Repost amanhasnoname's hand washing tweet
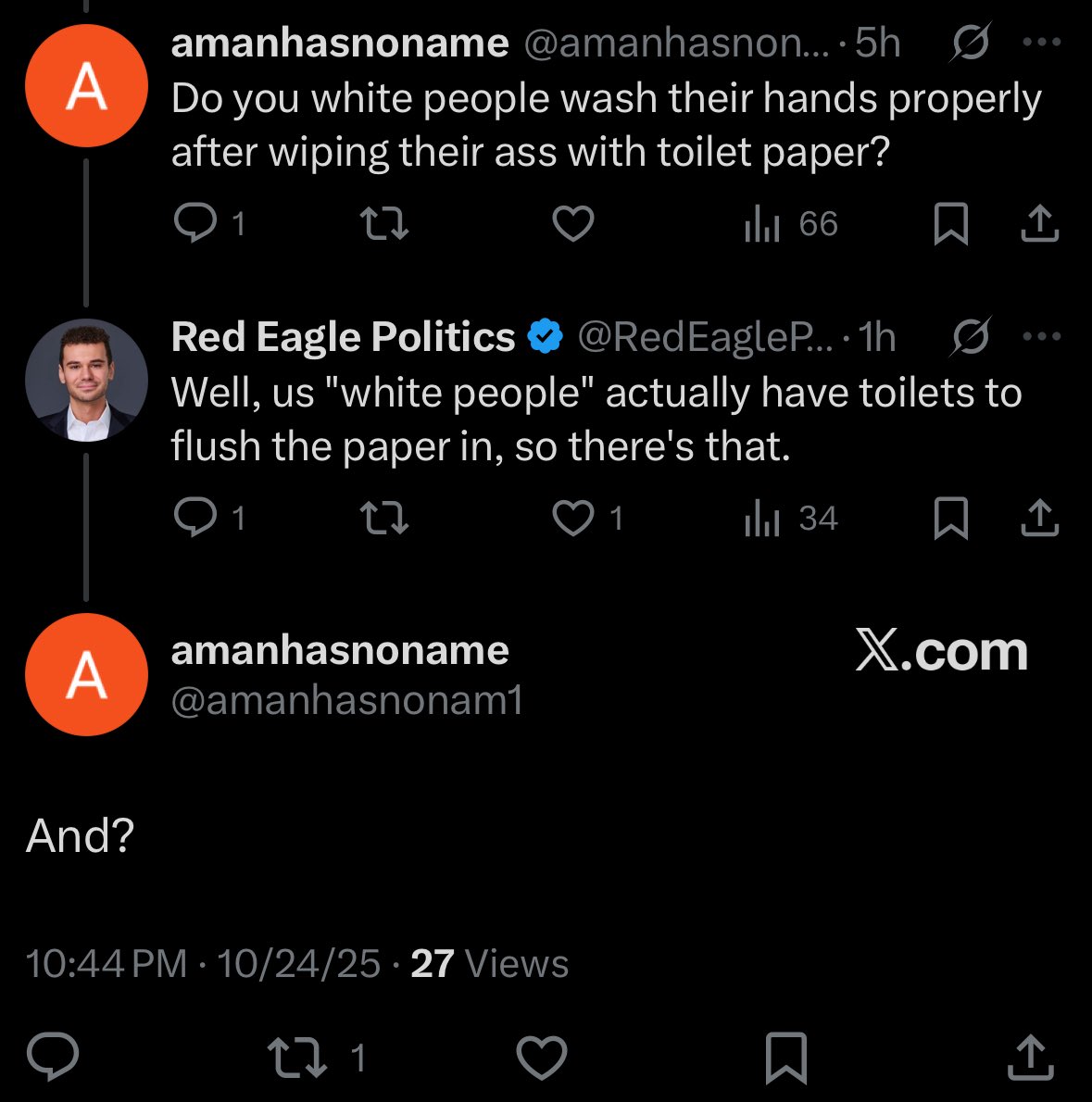1092x1102 pixels. (x=383, y=223)
